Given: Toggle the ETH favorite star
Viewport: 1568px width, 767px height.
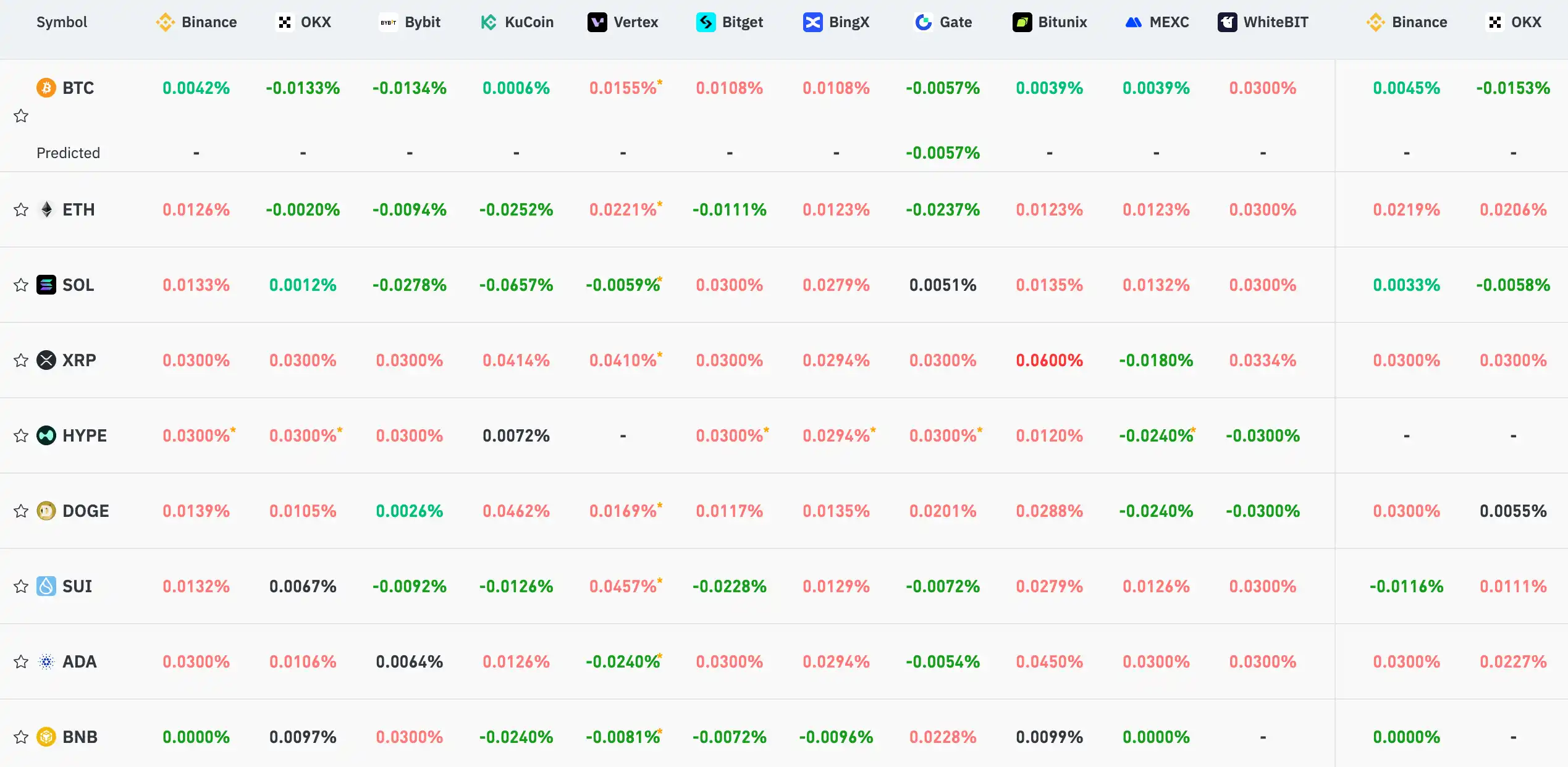Looking at the screenshot, I should 21,210.
